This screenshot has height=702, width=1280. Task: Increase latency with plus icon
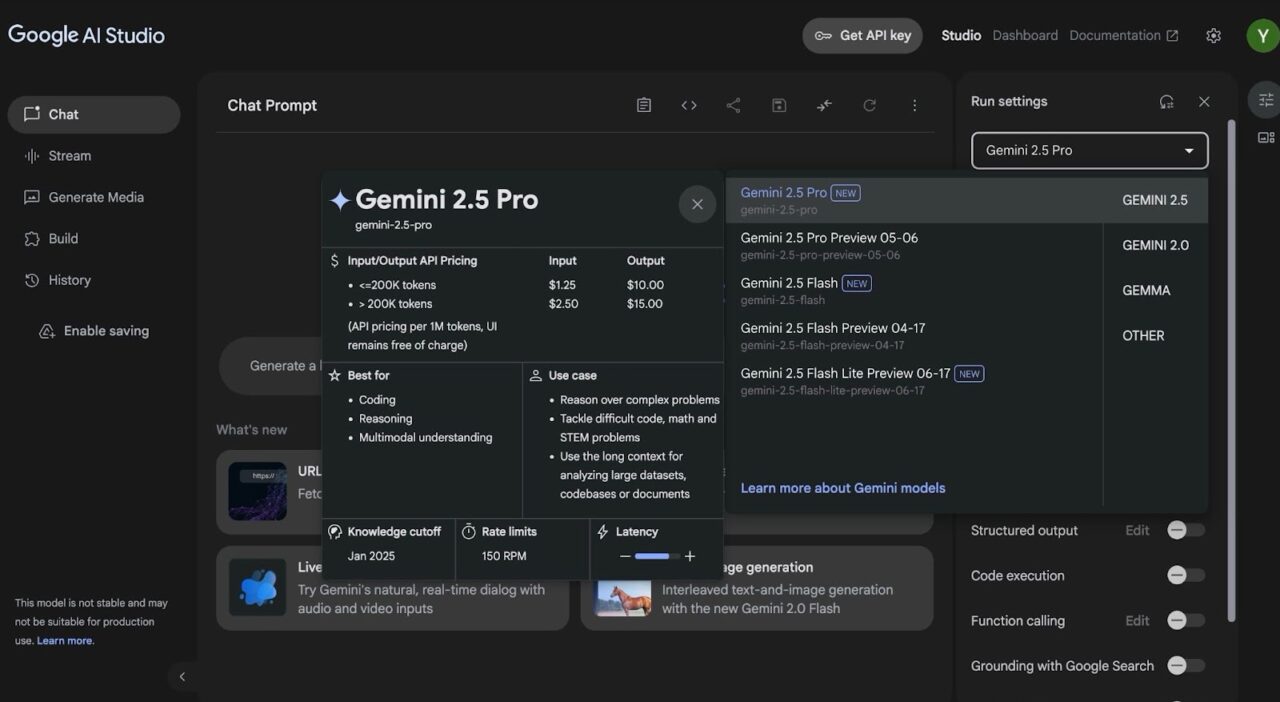[x=689, y=556]
